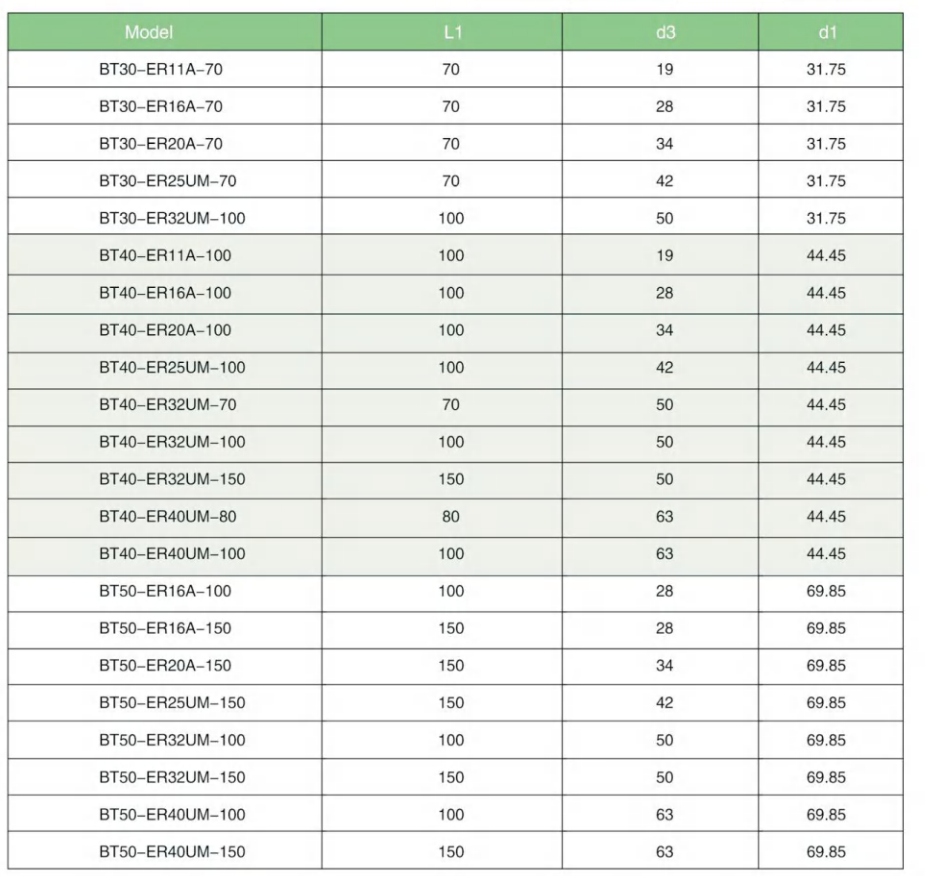Screen dimensions: 925x876
Task: Click model BT30-ER32UM-100
Action: [172, 218]
